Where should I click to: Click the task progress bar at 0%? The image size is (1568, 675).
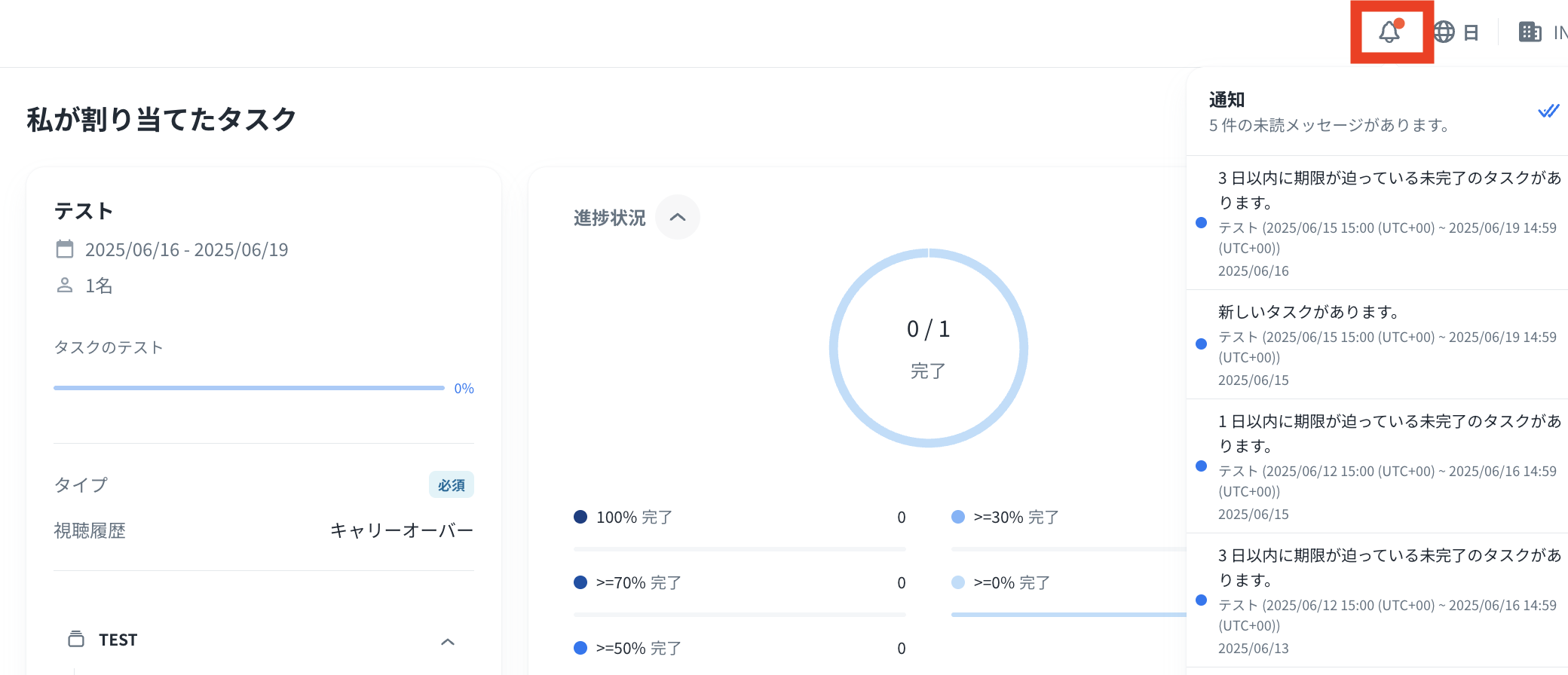(249, 388)
